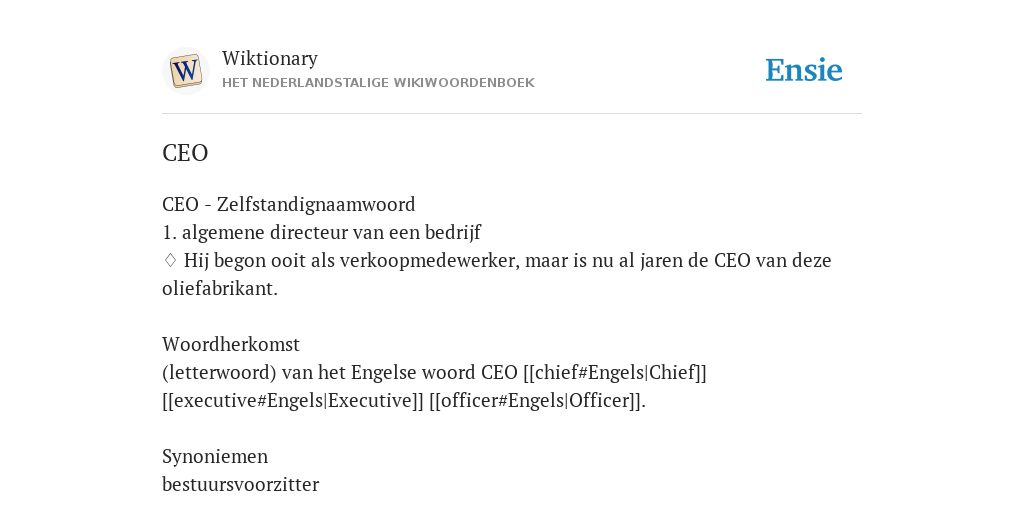Click the CEO heading

click(x=185, y=153)
